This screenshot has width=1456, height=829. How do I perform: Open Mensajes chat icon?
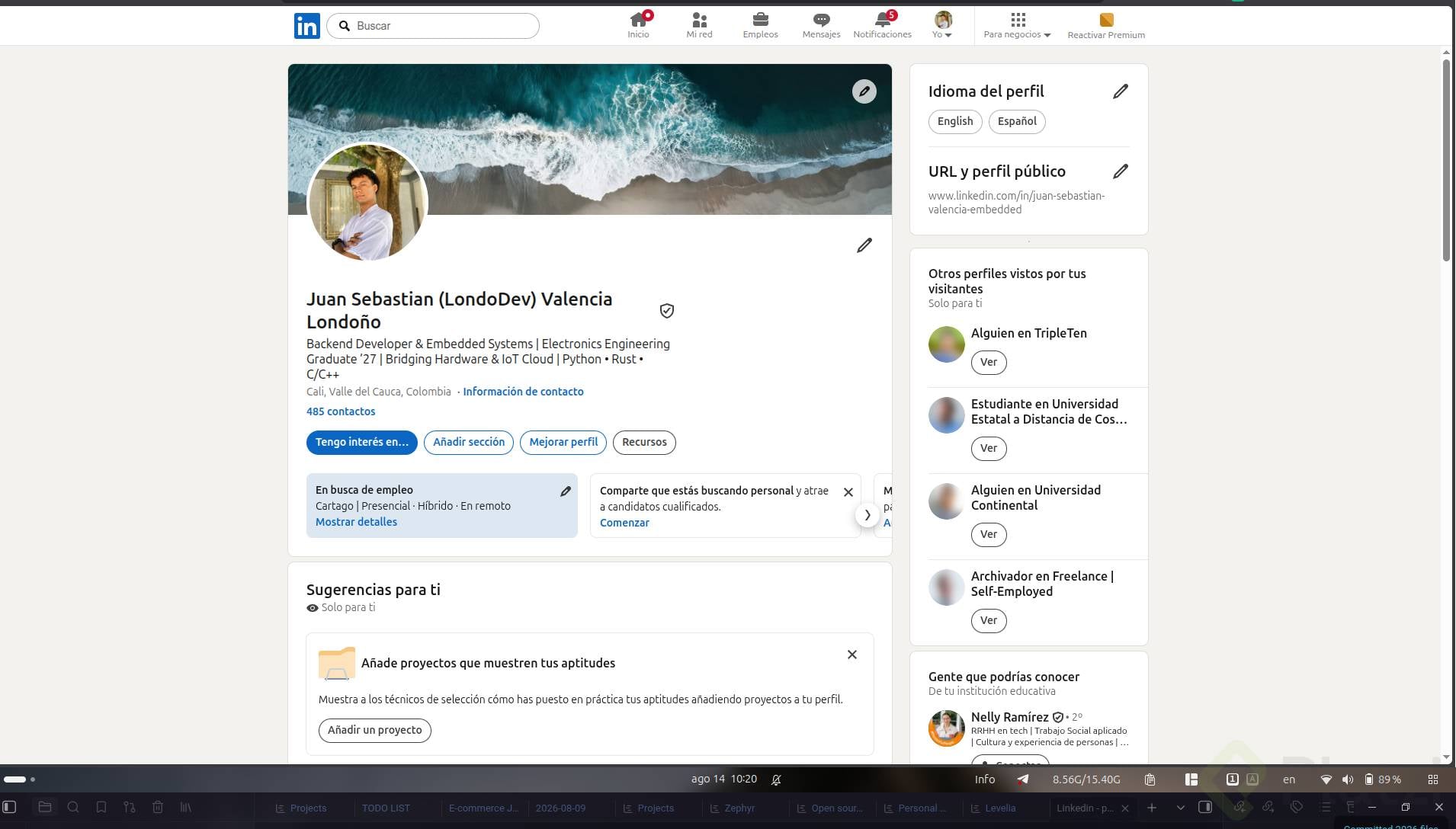(x=821, y=20)
